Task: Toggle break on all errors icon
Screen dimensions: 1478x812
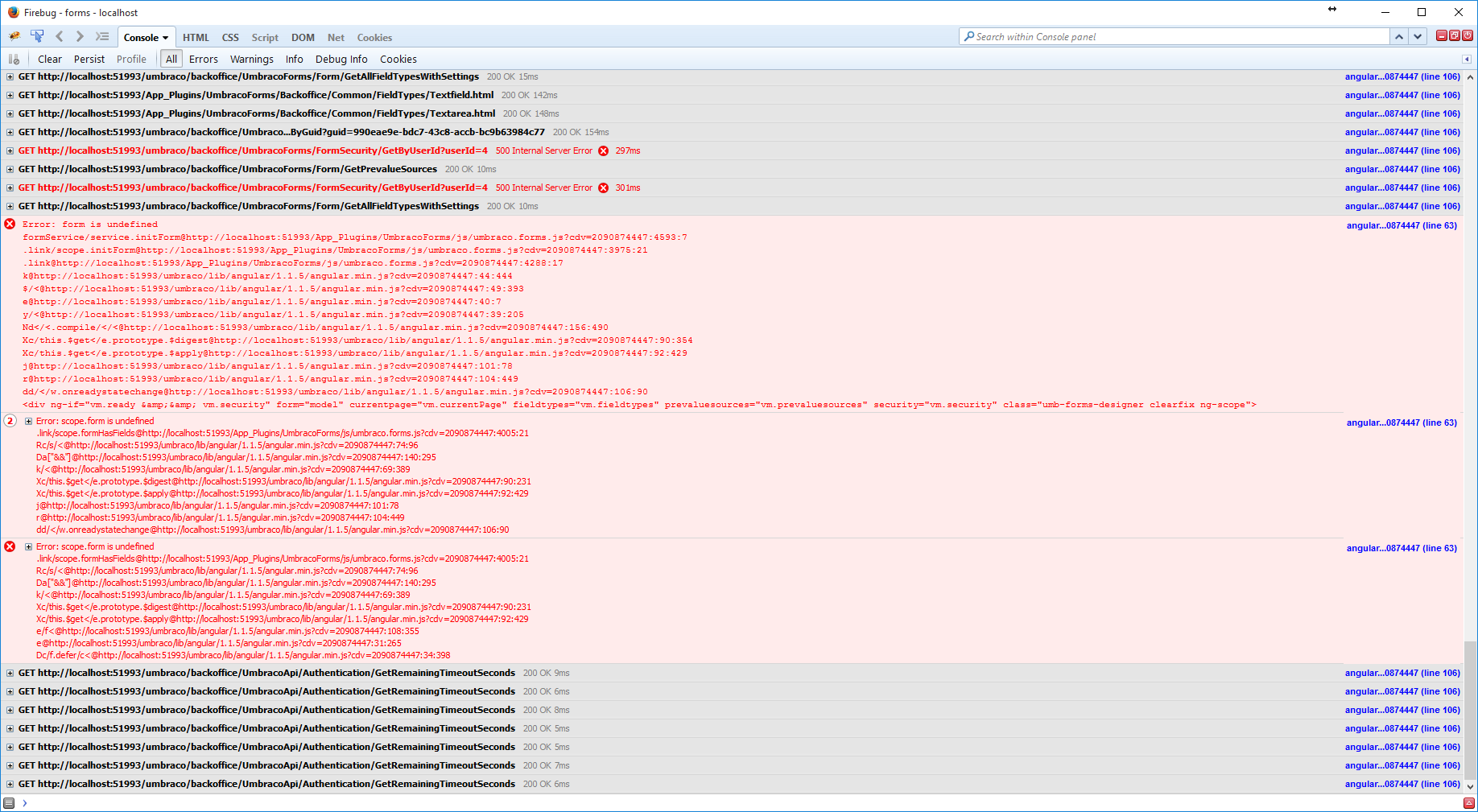Action: (x=14, y=59)
